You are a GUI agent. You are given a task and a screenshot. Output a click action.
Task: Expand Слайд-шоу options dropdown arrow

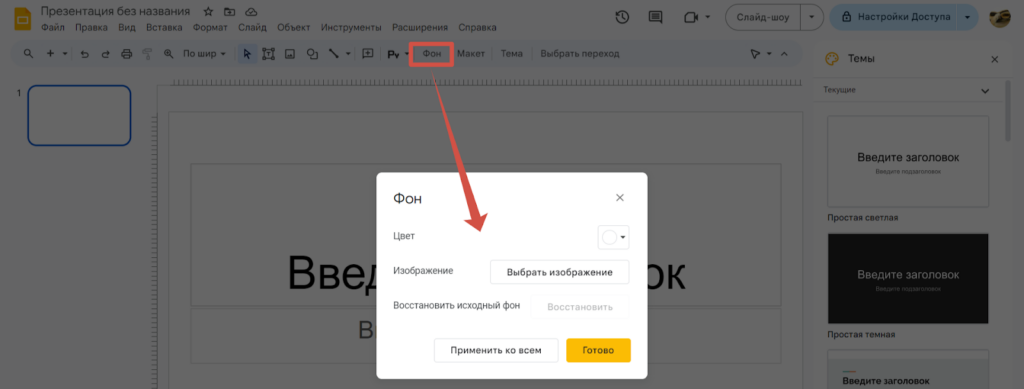pyautogui.click(x=812, y=17)
